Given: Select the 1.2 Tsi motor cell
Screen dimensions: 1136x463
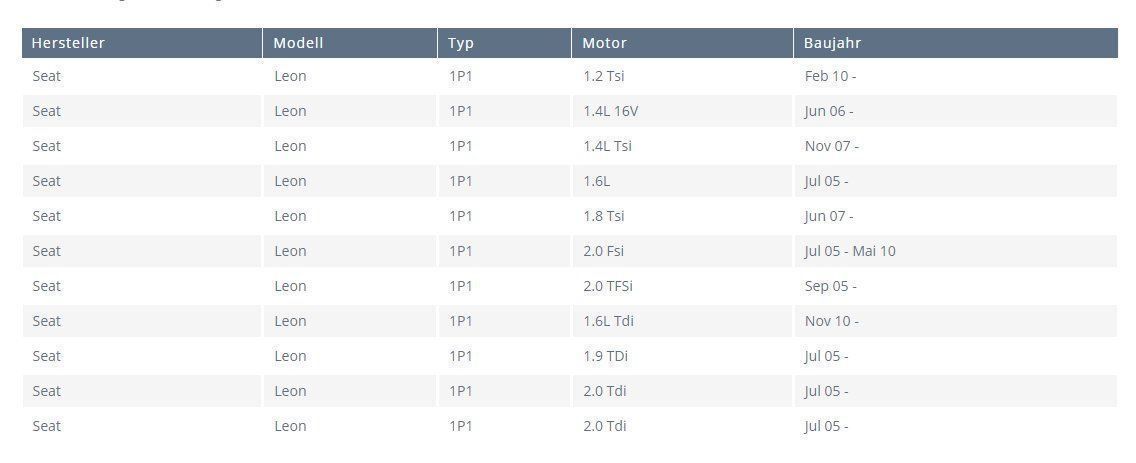Looking at the screenshot, I should click(604, 76).
